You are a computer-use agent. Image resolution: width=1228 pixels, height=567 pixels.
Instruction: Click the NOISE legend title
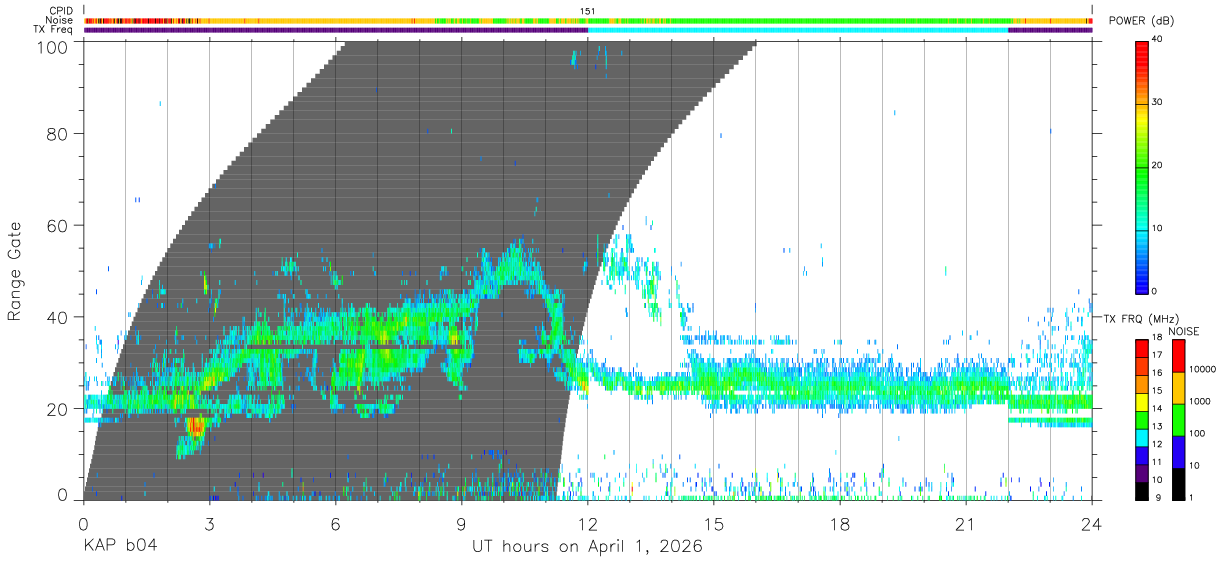[x=1183, y=330]
